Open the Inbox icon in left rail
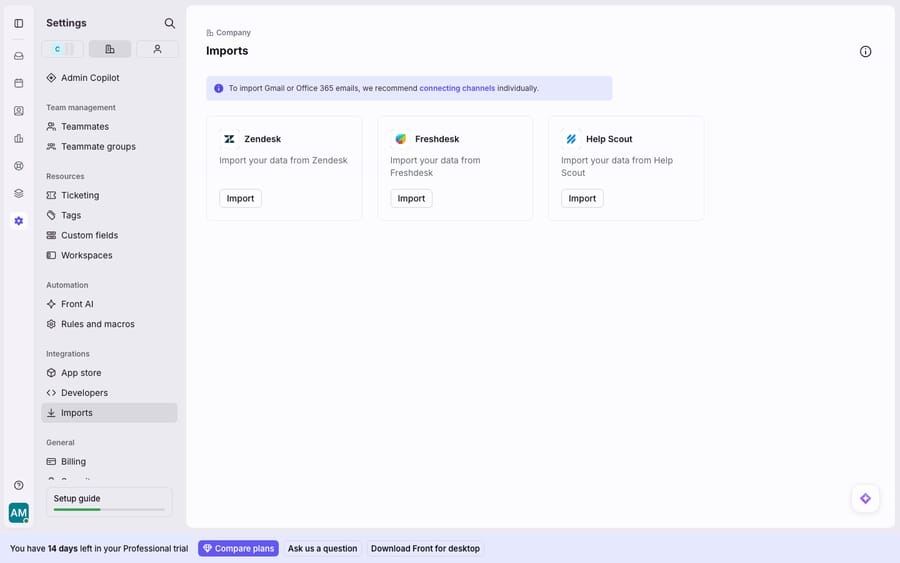The width and height of the screenshot is (900, 563). tap(19, 56)
